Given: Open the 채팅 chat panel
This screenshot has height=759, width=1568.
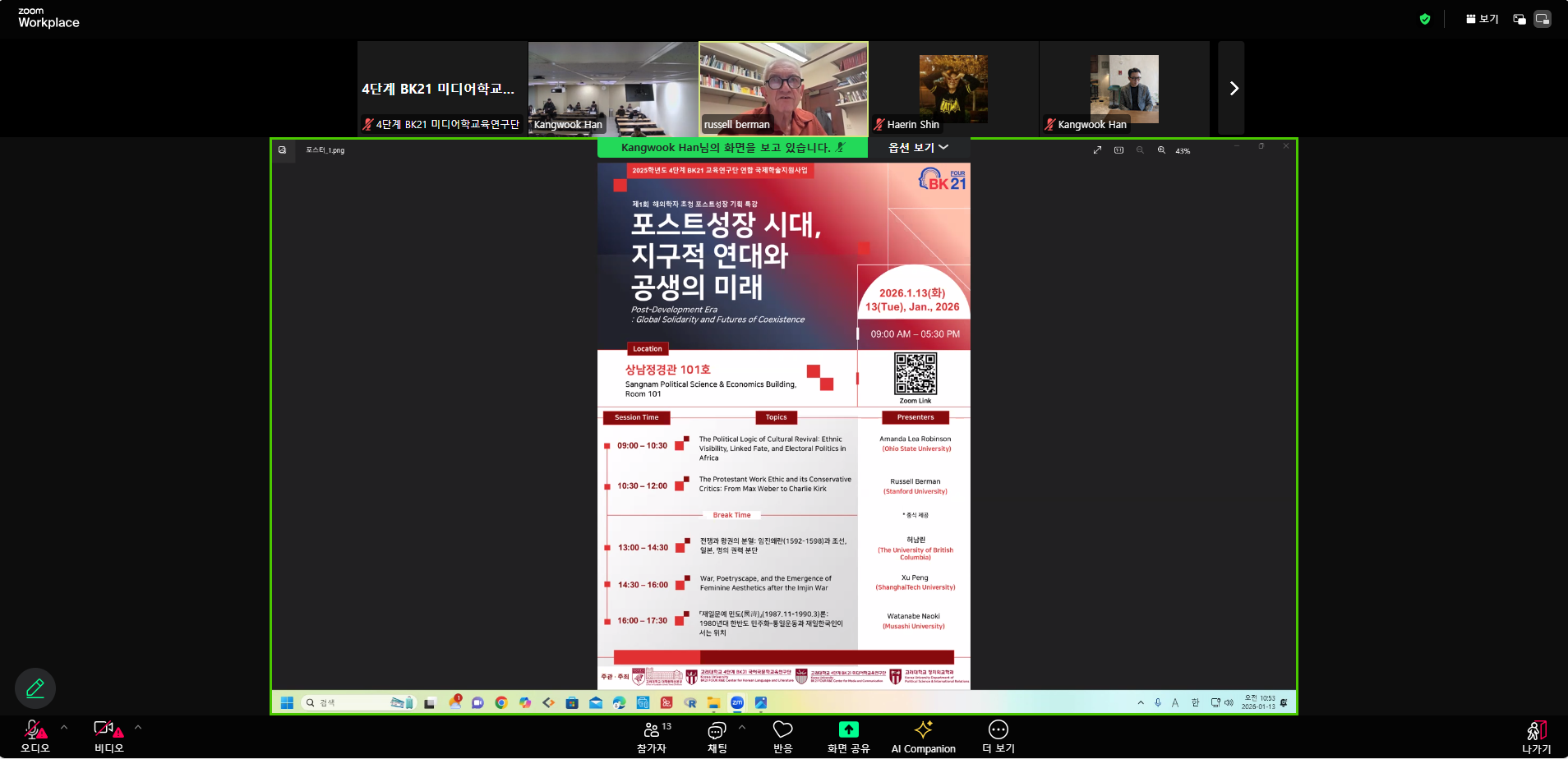Looking at the screenshot, I should pos(717,737).
